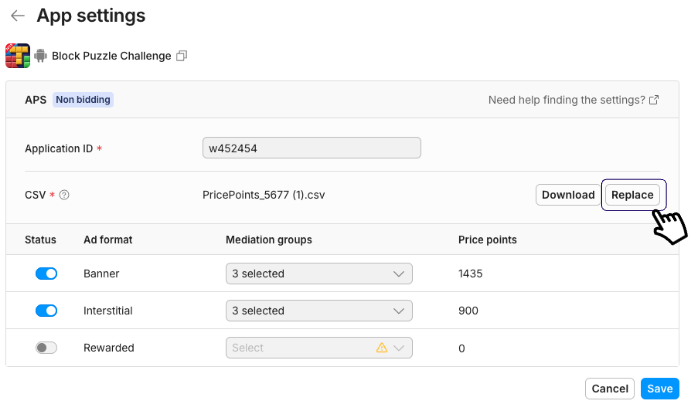This screenshot has width=695, height=415.
Task: Click the back arrow beside App settings
Action: (x=18, y=16)
